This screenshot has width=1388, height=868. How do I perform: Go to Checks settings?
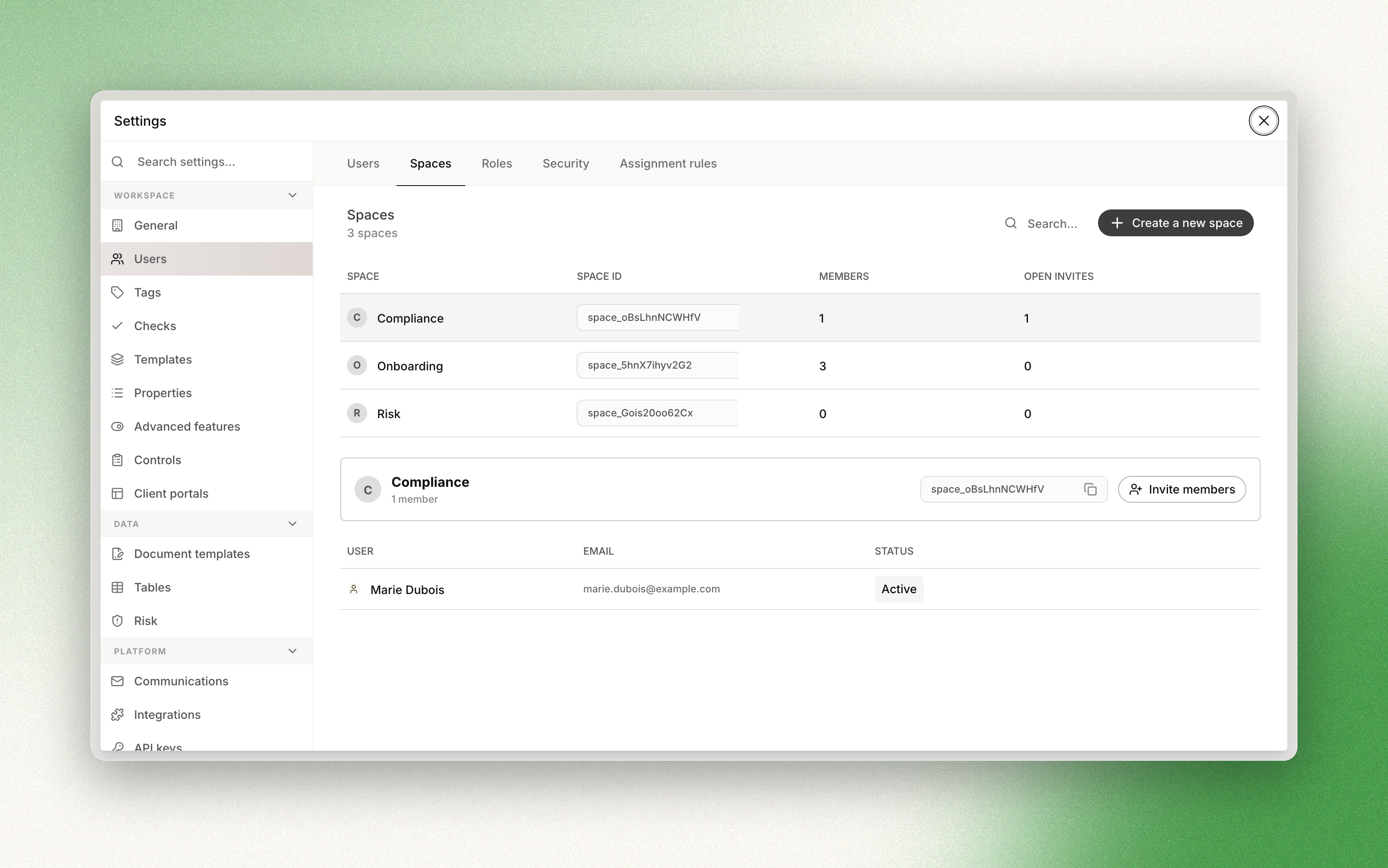pyautogui.click(x=206, y=326)
